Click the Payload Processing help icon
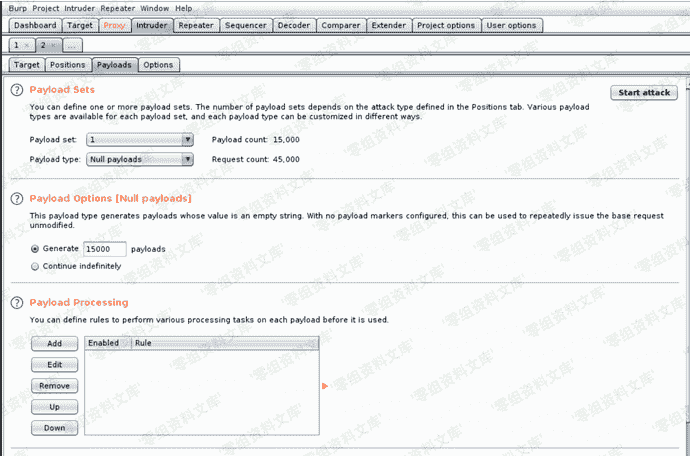This screenshot has height=456, width=690. pyautogui.click(x=17, y=302)
